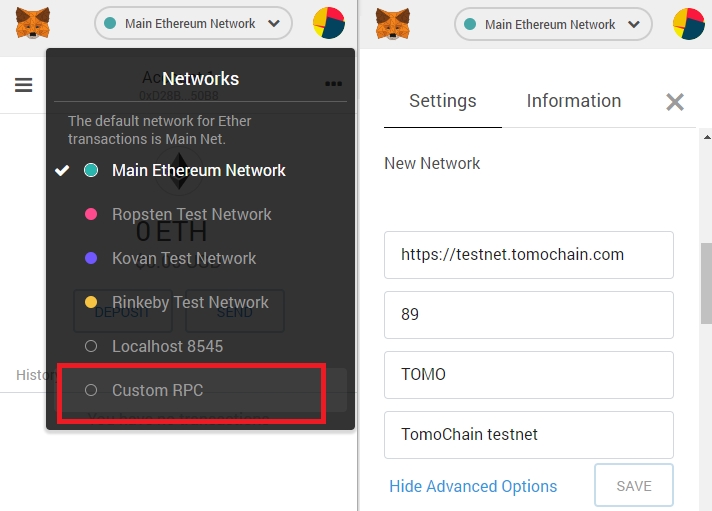Open the account avatar in right panel
Screen dimensions: 712x511
pyautogui.click(x=689, y=24)
